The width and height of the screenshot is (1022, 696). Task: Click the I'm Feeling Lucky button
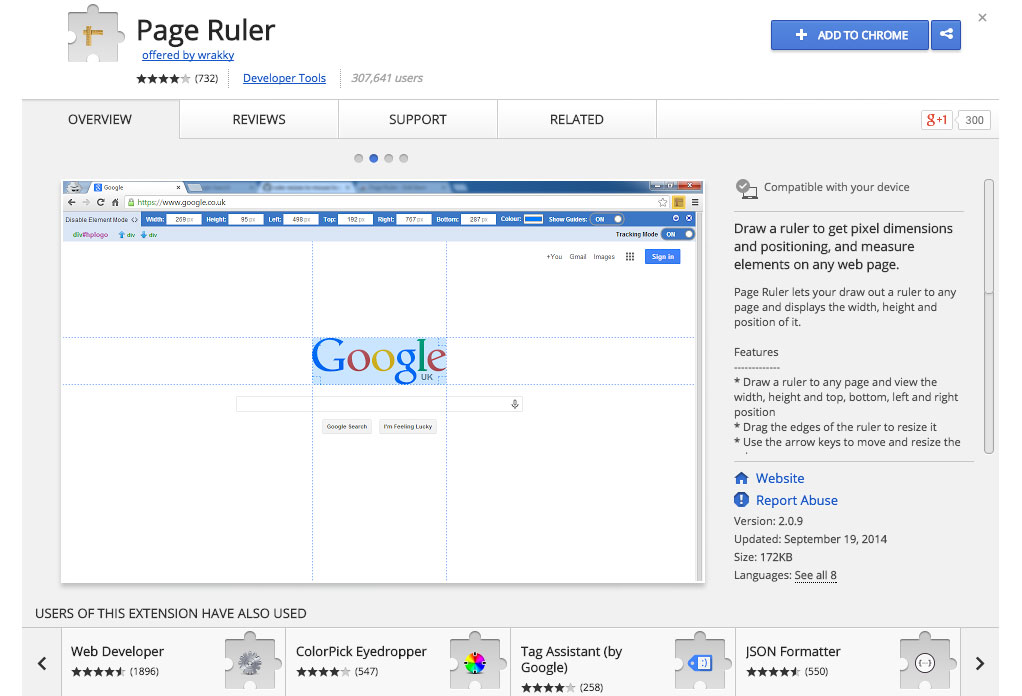[x=408, y=427]
